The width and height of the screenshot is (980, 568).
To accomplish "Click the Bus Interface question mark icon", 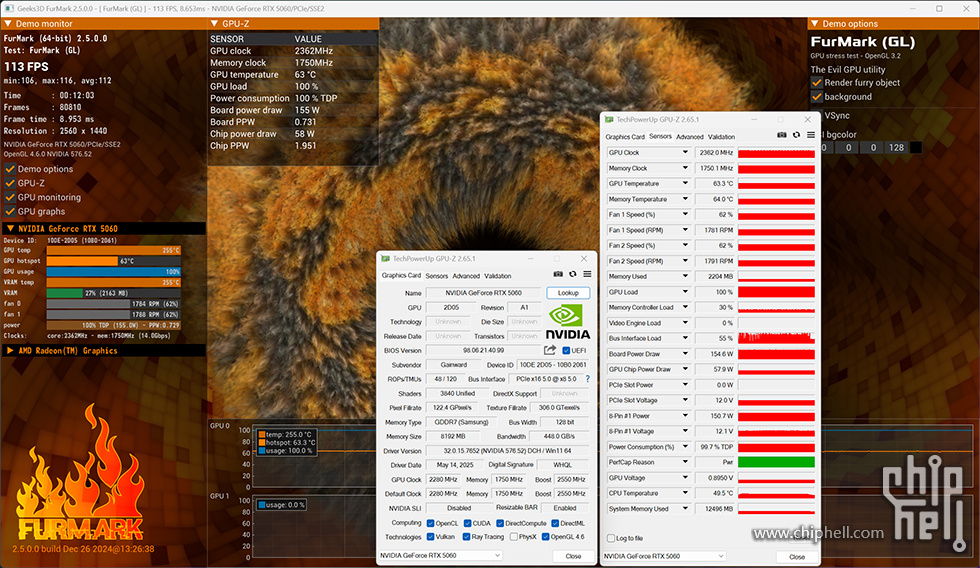I will [588, 379].
